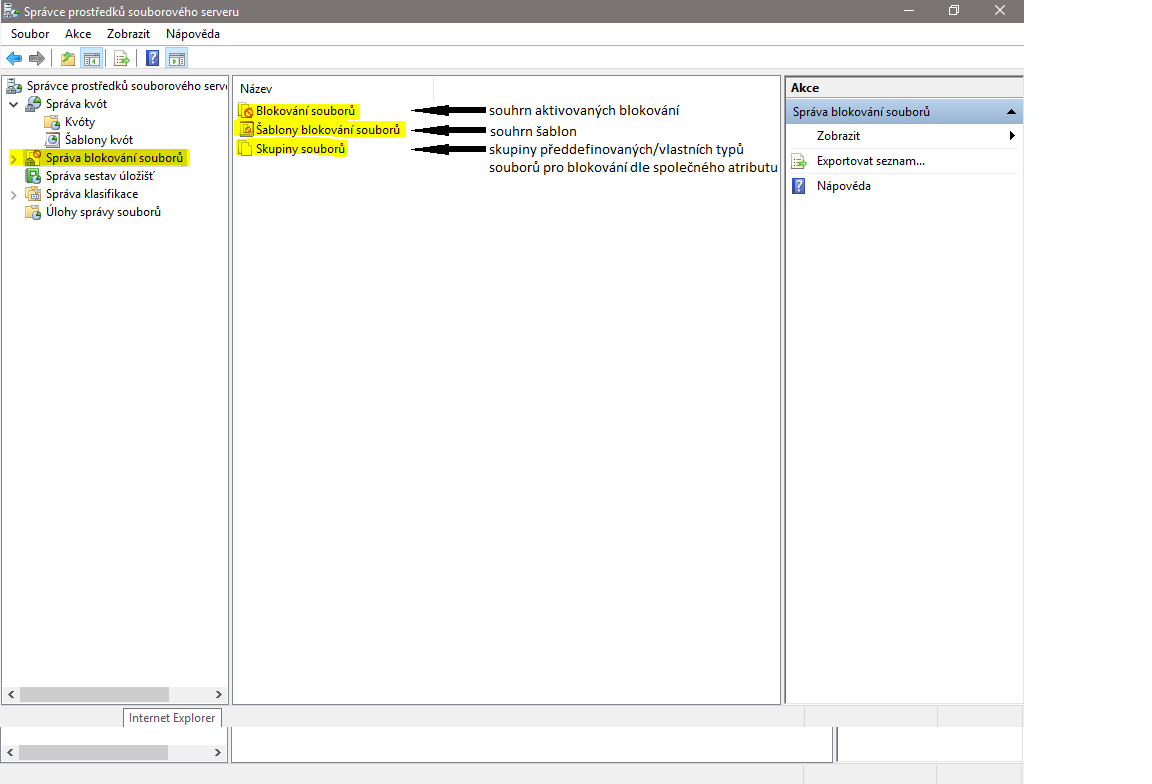Open the Blokování souborů item
This screenshot has height=784, width=1152.
pyautogui.click(x=305, y=111)
